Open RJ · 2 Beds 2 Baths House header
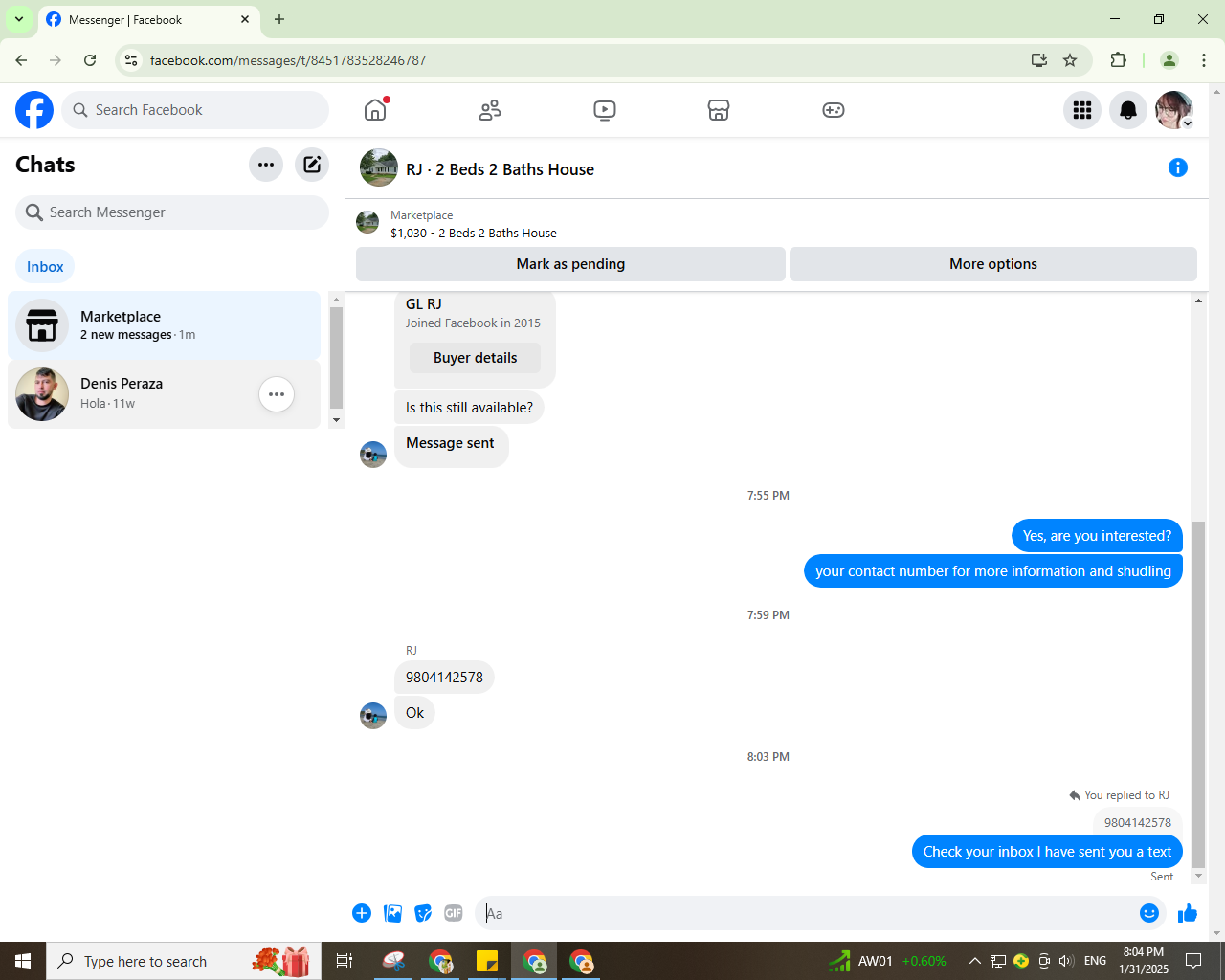The image size is (1225, 980). coord(500,169)
